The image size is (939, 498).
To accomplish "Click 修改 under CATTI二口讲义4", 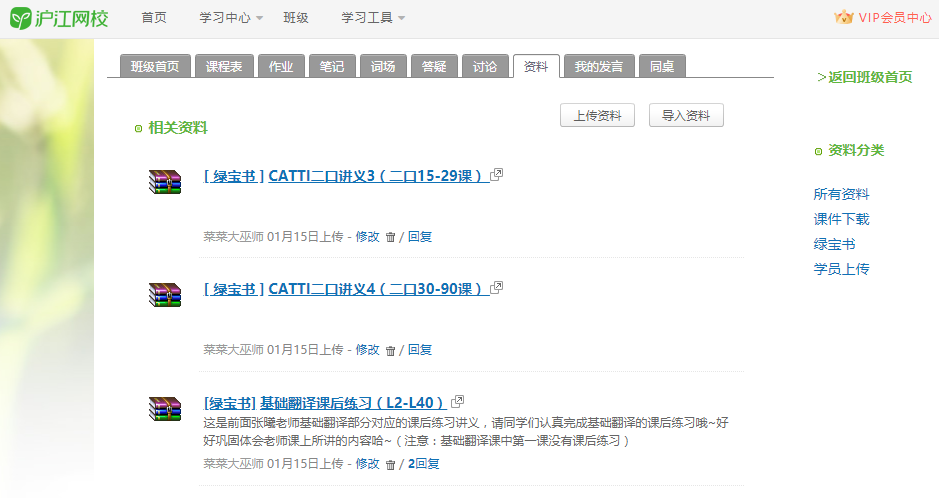I will click(x=367, y=350).
